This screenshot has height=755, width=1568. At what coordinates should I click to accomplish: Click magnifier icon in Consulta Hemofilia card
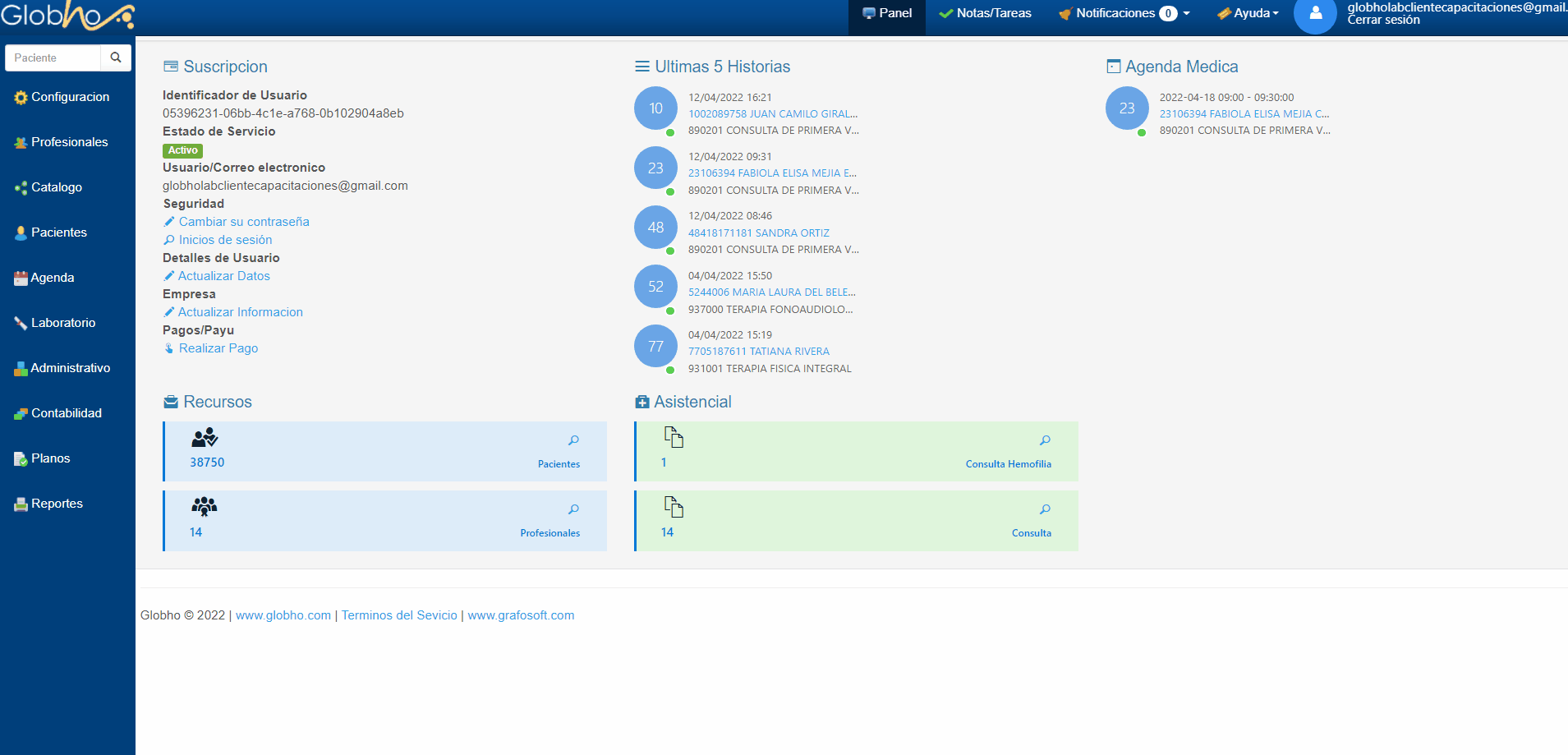[1045, 440]
